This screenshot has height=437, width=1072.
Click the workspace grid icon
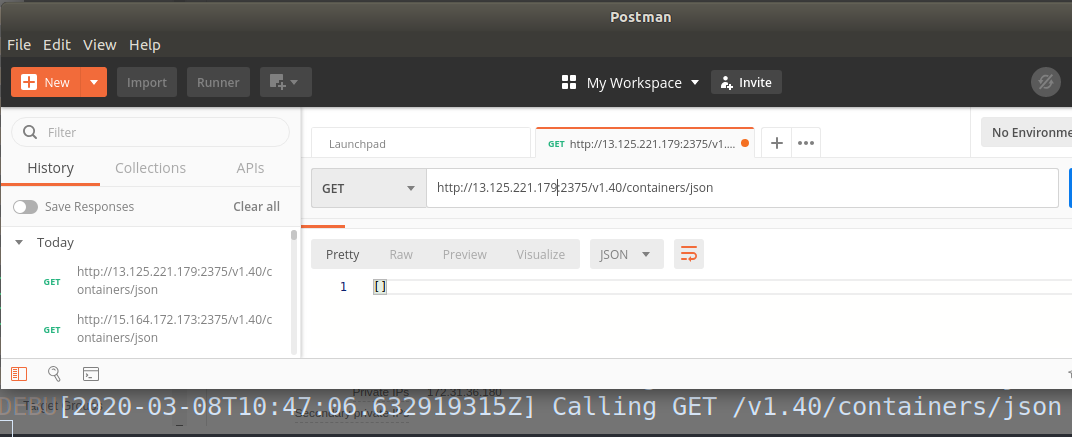[569, 83]
